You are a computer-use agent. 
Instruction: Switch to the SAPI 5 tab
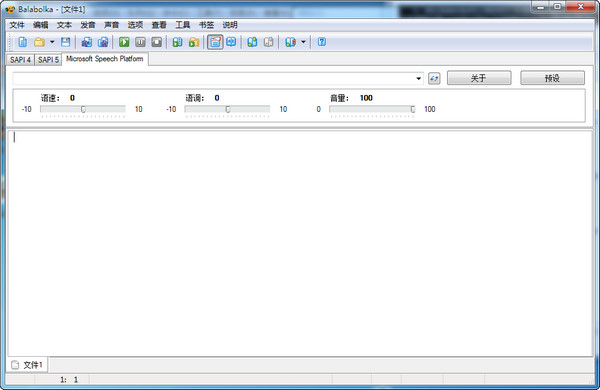[48, 60]
